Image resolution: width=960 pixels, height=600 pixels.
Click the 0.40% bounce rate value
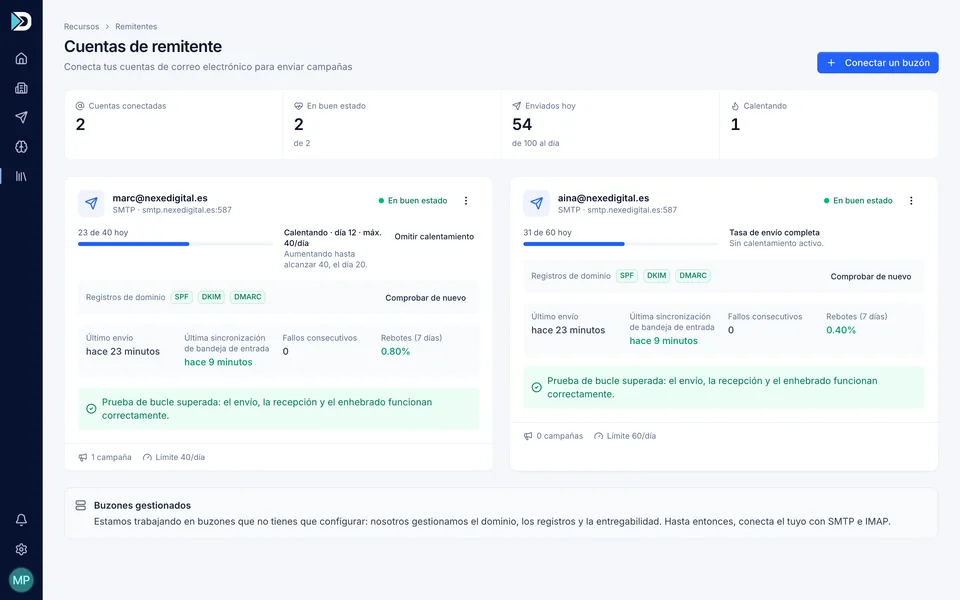(841, 330)
